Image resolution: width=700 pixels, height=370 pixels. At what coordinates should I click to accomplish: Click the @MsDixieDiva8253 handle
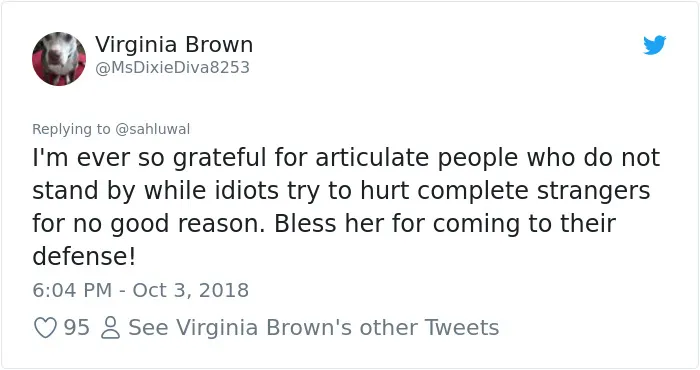[x=172, y=67]
